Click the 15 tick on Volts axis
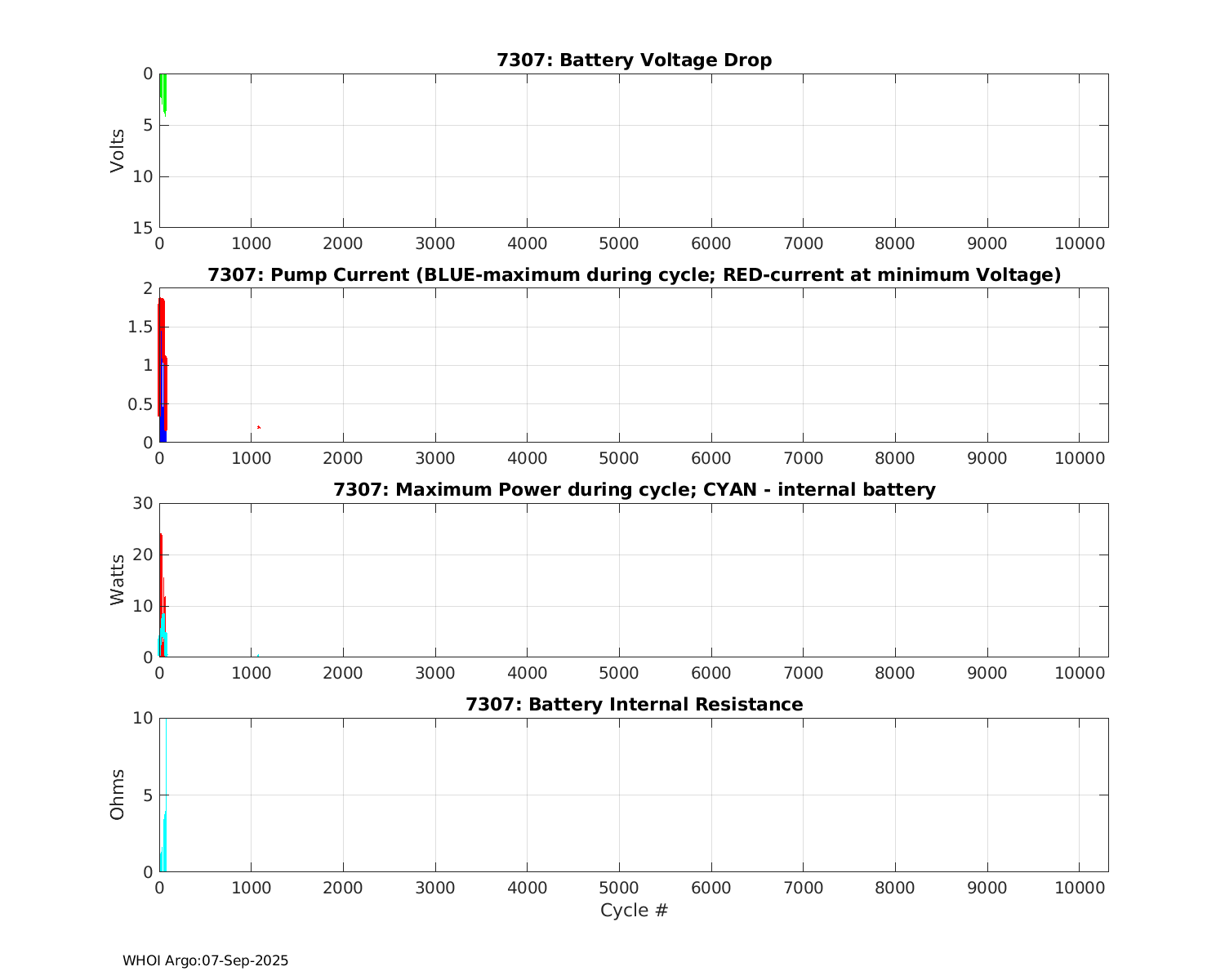1225x980 pixels. click(x=143, y=228)
